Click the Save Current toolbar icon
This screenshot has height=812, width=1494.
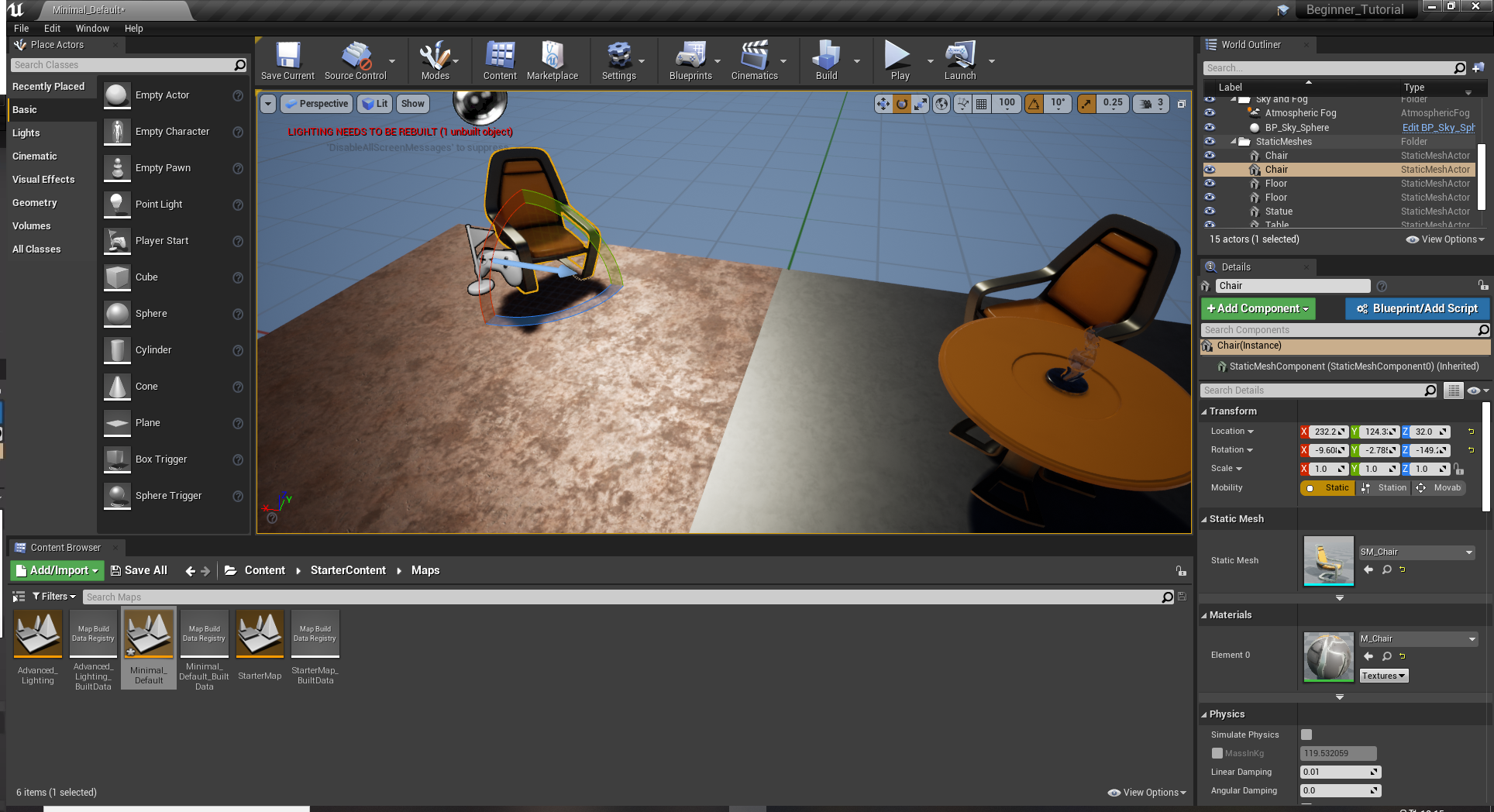click(x=287, y=60)
